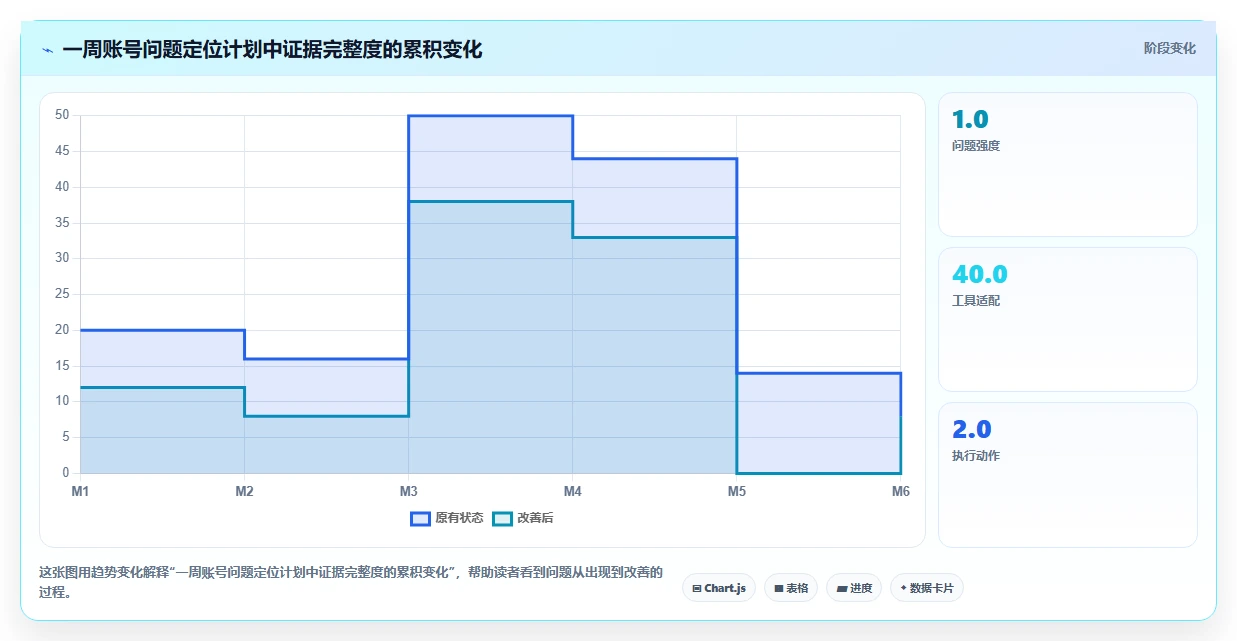Click the value 2.0

972,429
